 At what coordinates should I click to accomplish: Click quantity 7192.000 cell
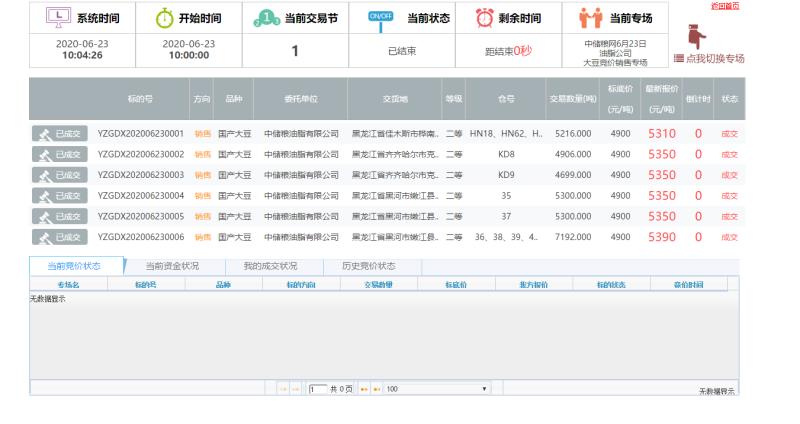[x=573, y=237]
